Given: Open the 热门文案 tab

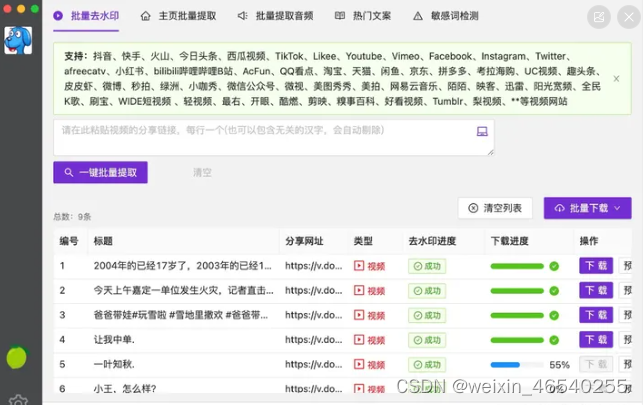Looking at the screenshot, I should coord(363,16).
